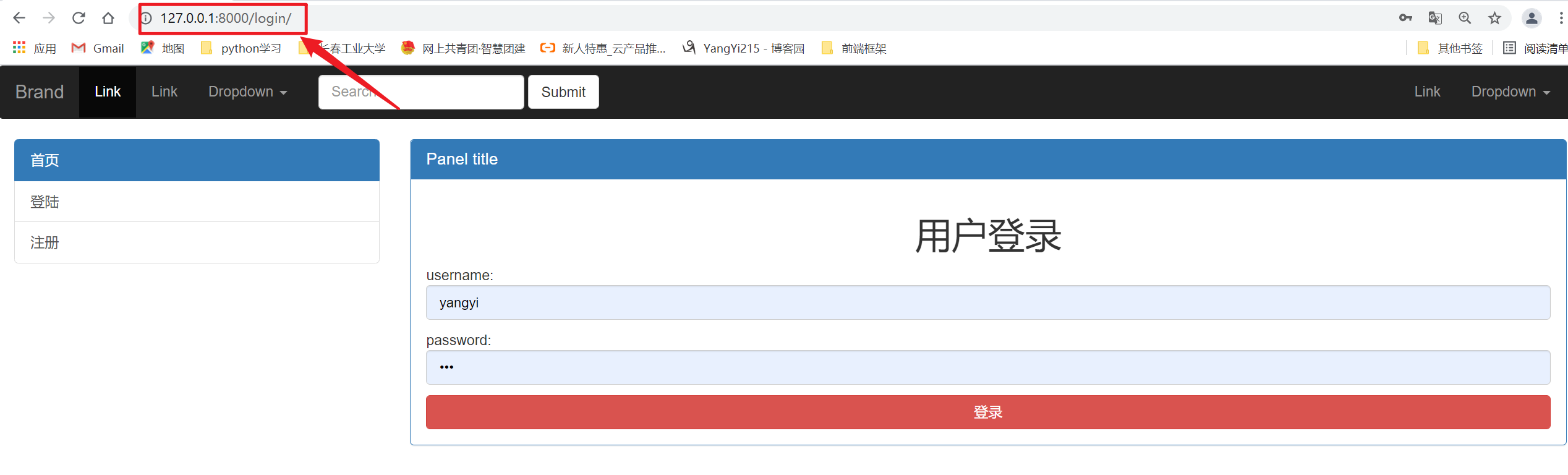Click the right-side navbar Link
Viewport: 1568px width, 475px height.
[x=1427, y=92]
